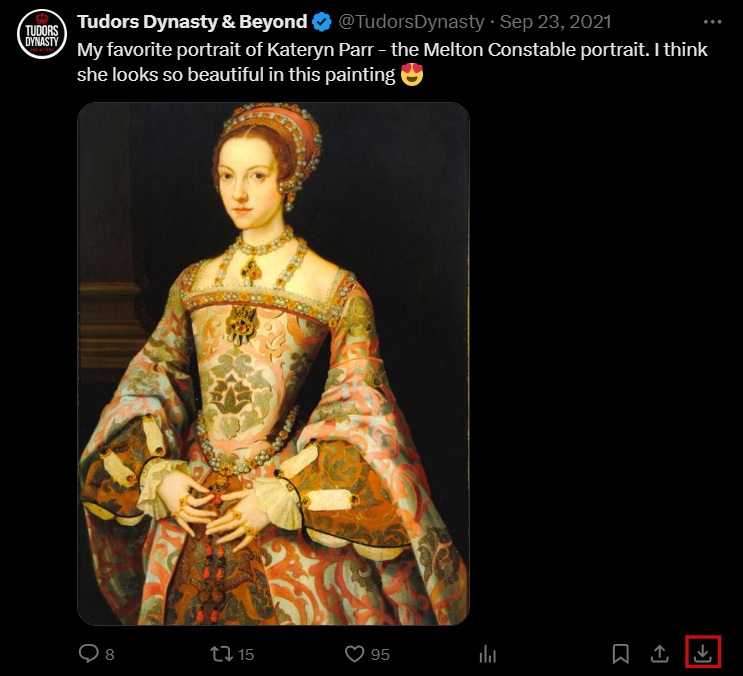Click the download arrow icon
This screenshot has height=676, width=743.
(703, 653)
